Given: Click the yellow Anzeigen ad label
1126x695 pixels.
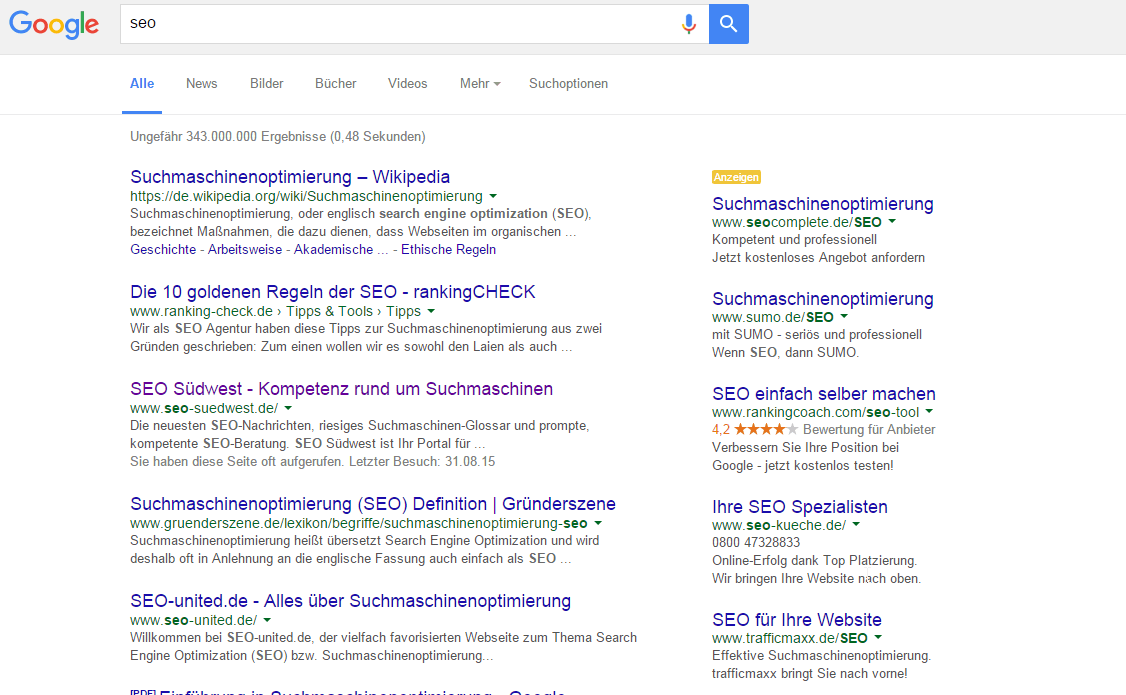Looking at the screenshot, I should [x=736, y=177].
